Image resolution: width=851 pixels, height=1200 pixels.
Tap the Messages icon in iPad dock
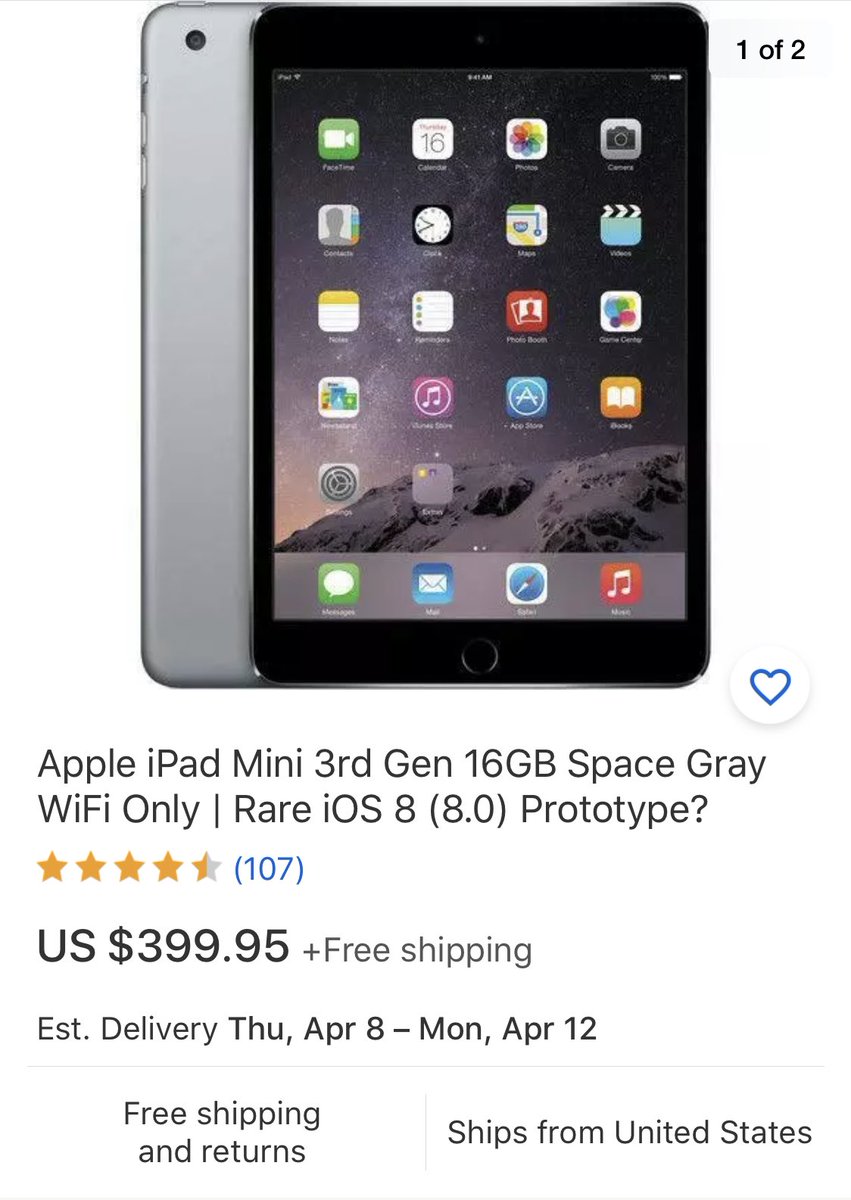(x=338, y=583)
